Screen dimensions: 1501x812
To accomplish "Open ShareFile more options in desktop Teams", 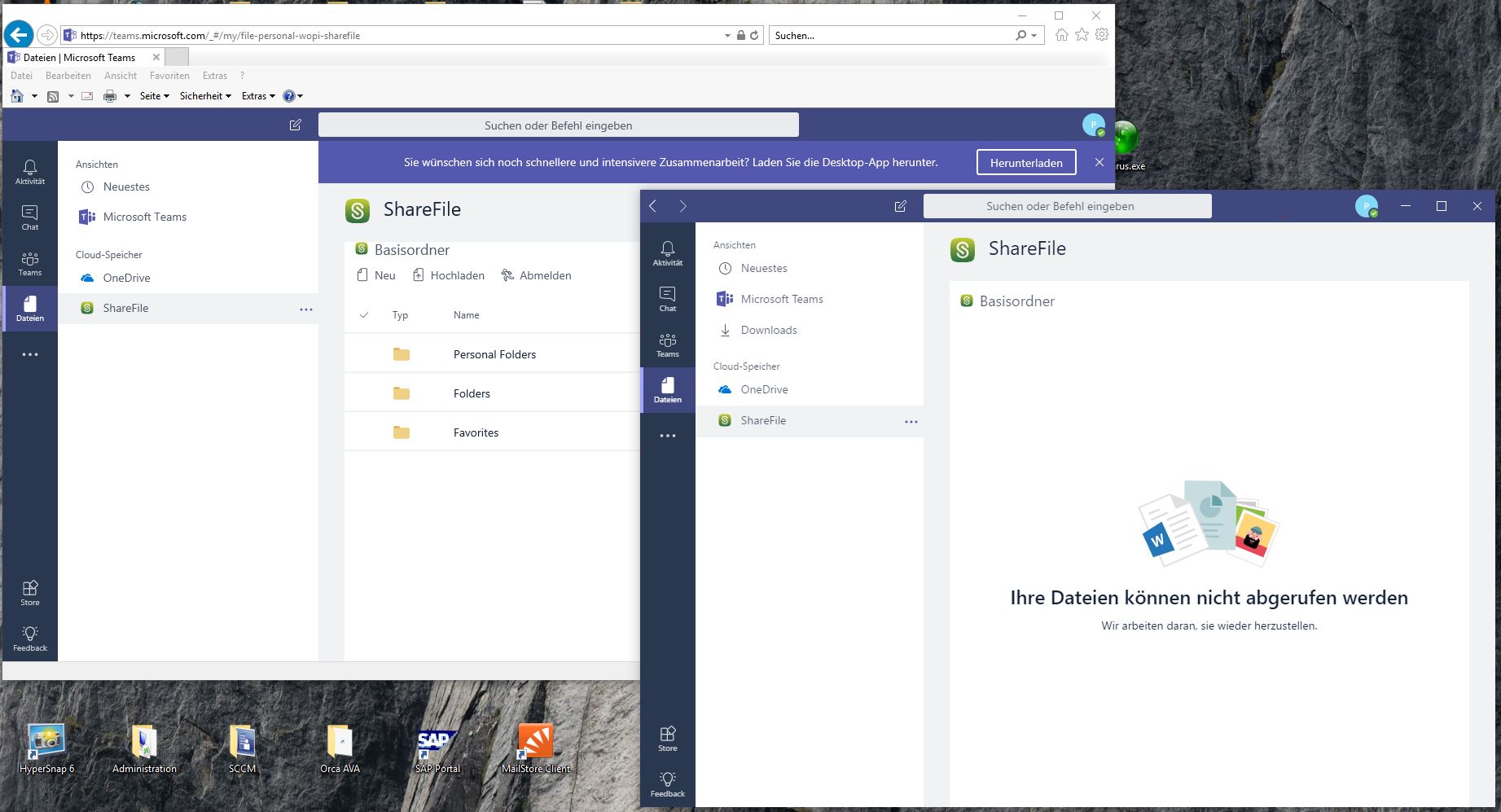I will click(911, 422).
